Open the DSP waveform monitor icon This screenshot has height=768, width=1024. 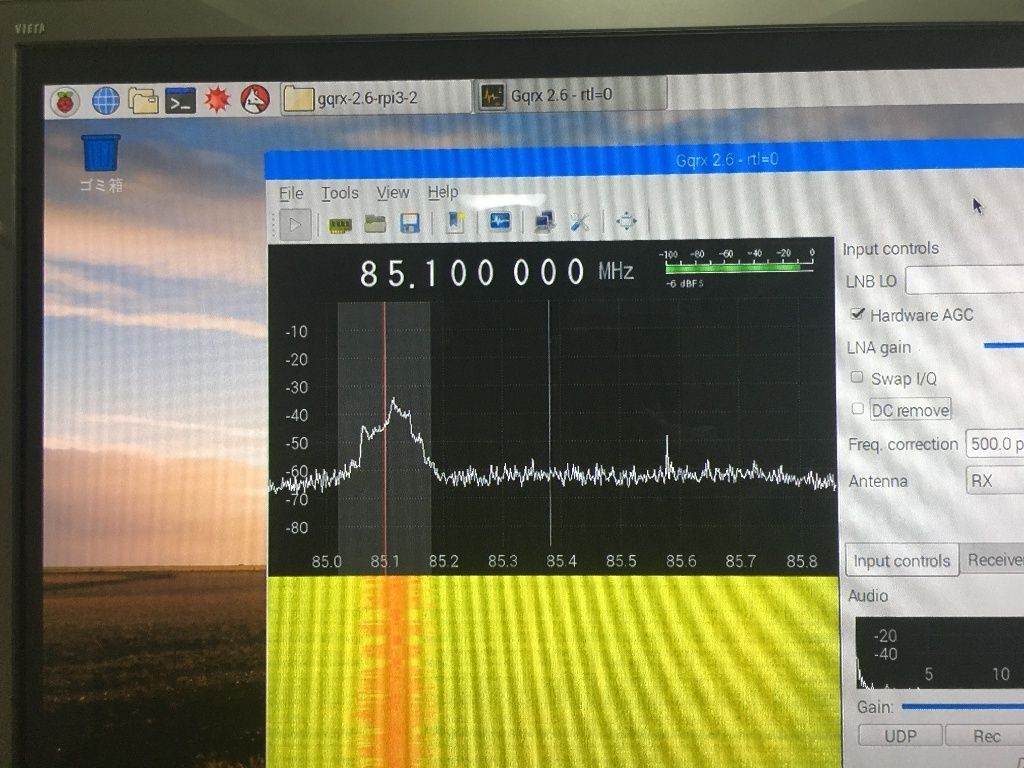(x=500, y=222)
